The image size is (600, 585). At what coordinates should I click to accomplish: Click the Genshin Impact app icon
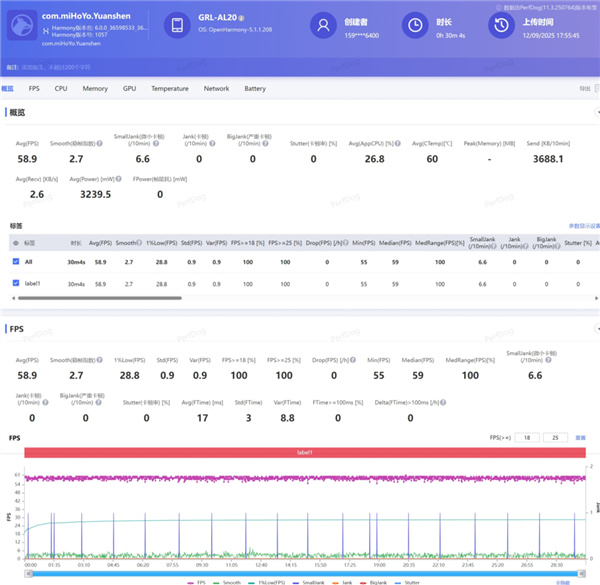click(21, 27)
